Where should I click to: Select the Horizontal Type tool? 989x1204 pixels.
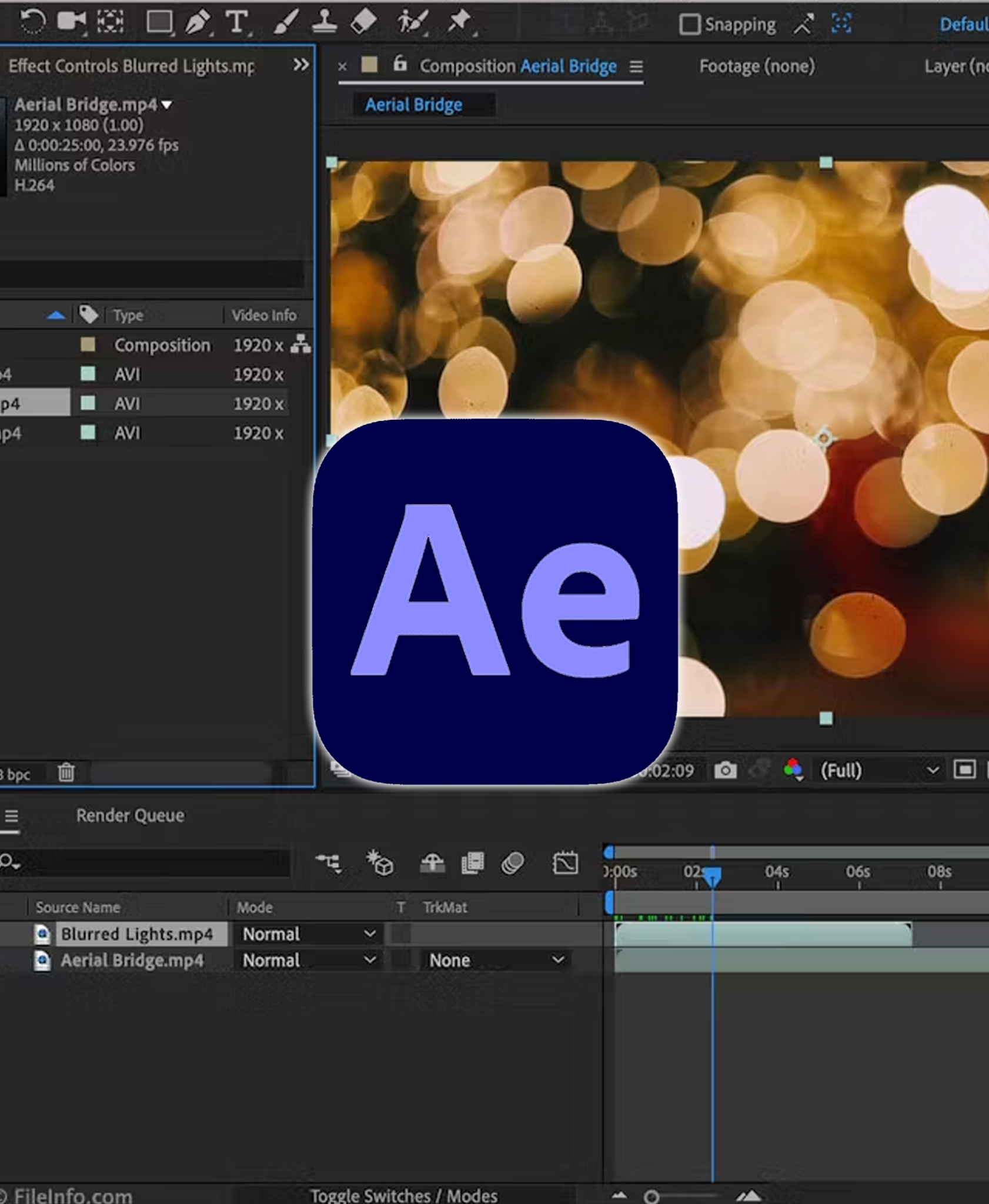pos(238,21)
